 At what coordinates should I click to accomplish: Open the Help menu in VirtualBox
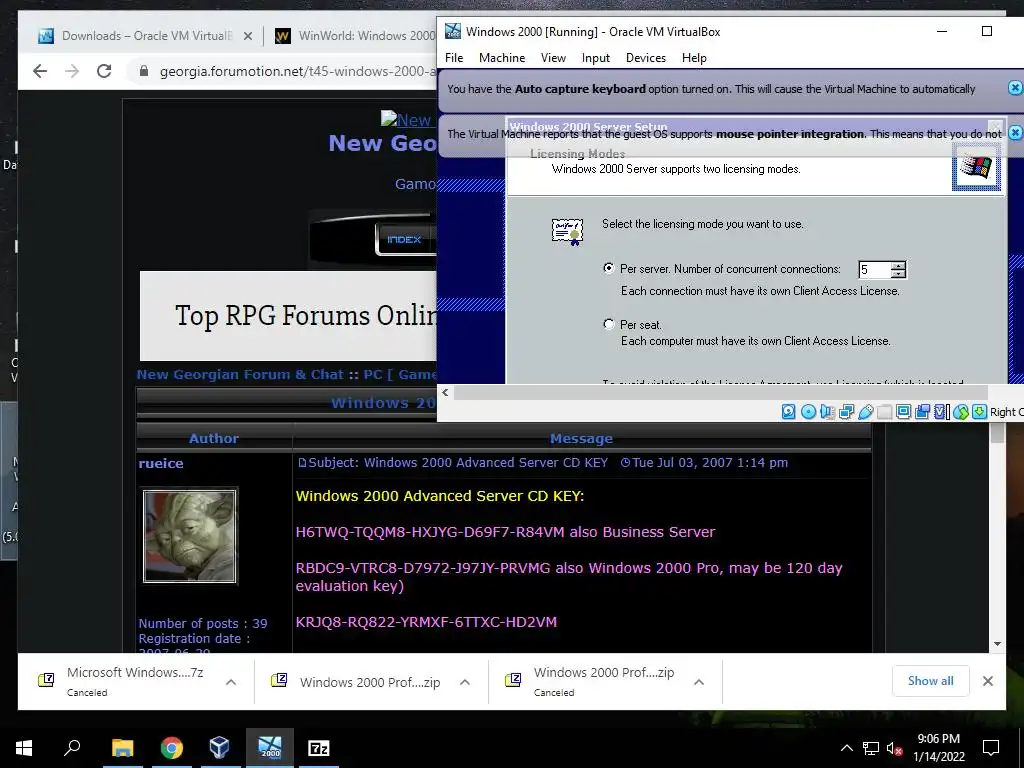[694, 57]
